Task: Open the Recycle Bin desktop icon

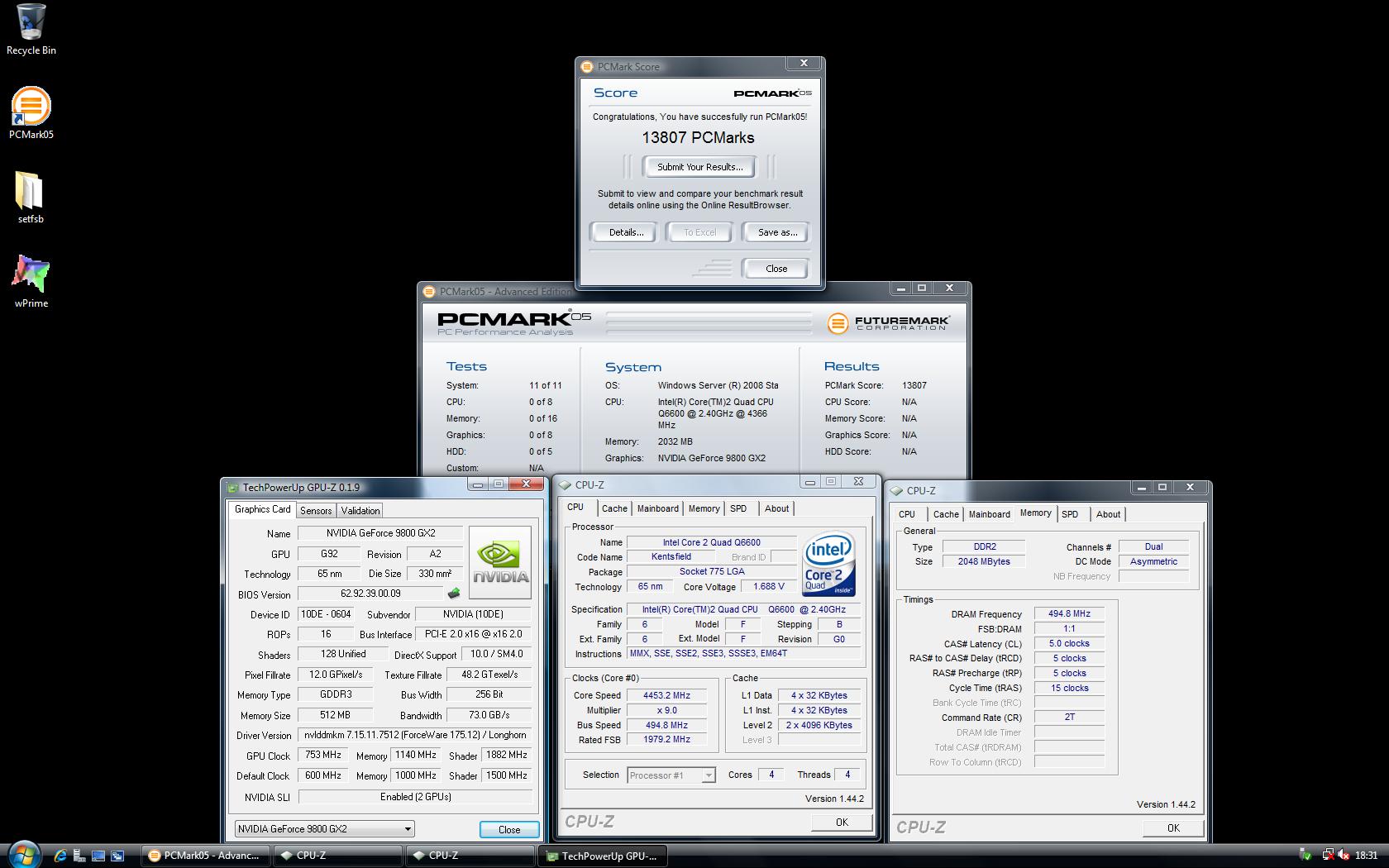Action: (x=31, y=30)
